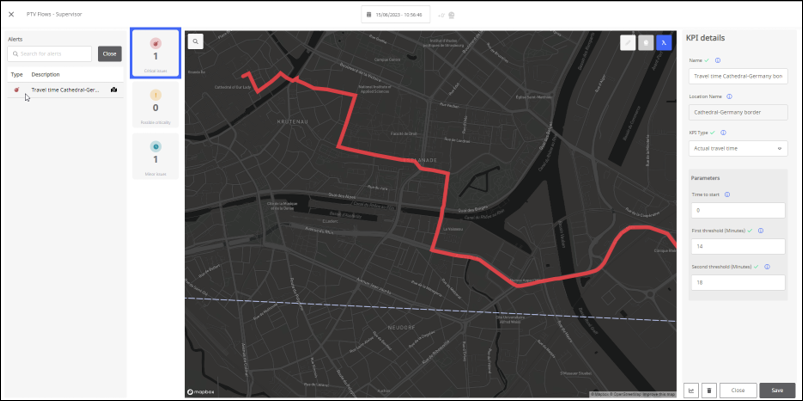Click the gray middle map tool button
Image resolution: width=803 pixels, height=401 pixels.
click(646, 43)
